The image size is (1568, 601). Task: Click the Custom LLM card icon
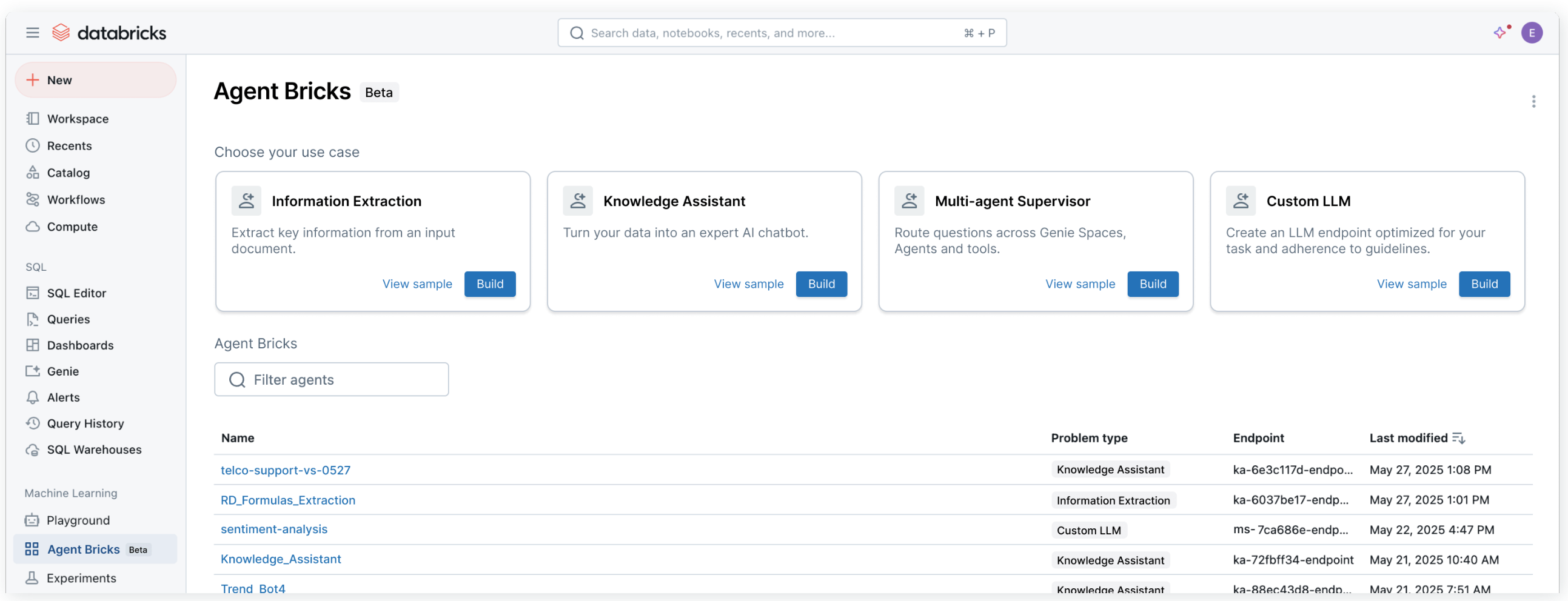[x=1241, y=201]
